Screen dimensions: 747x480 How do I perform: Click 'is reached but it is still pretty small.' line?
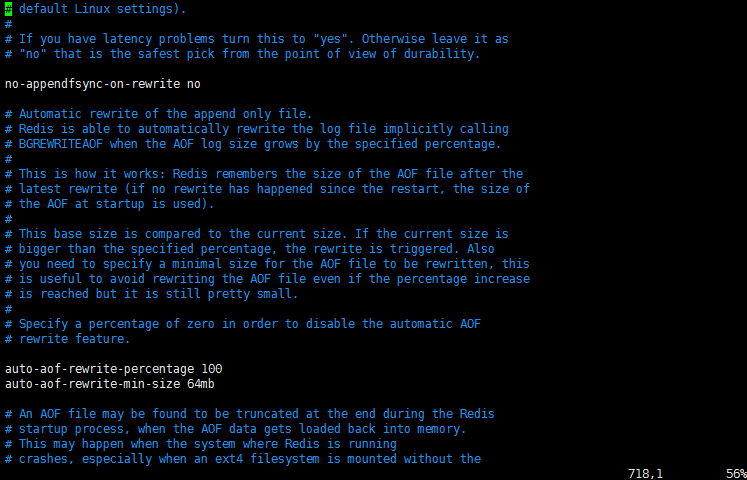pos(151,294)
